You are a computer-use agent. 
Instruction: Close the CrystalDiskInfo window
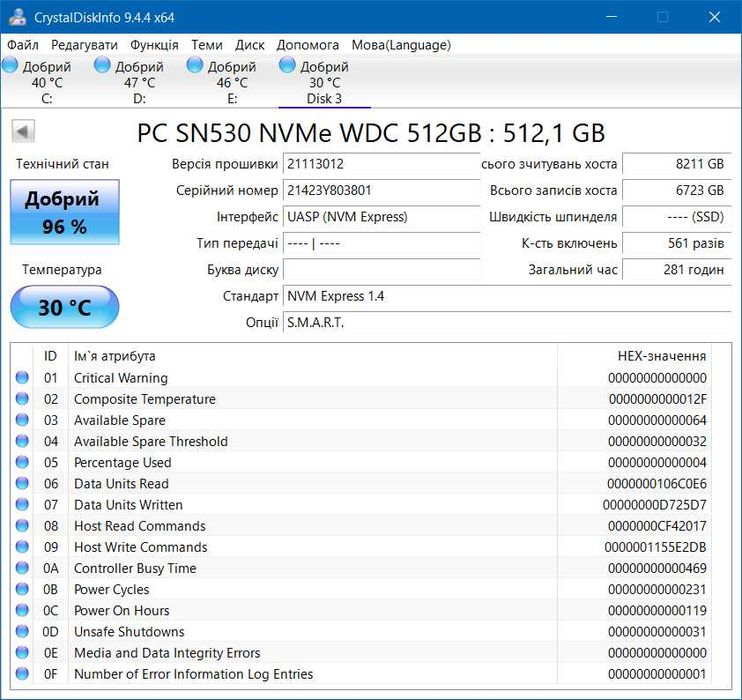pyautogui.click(x=714, y=17)
